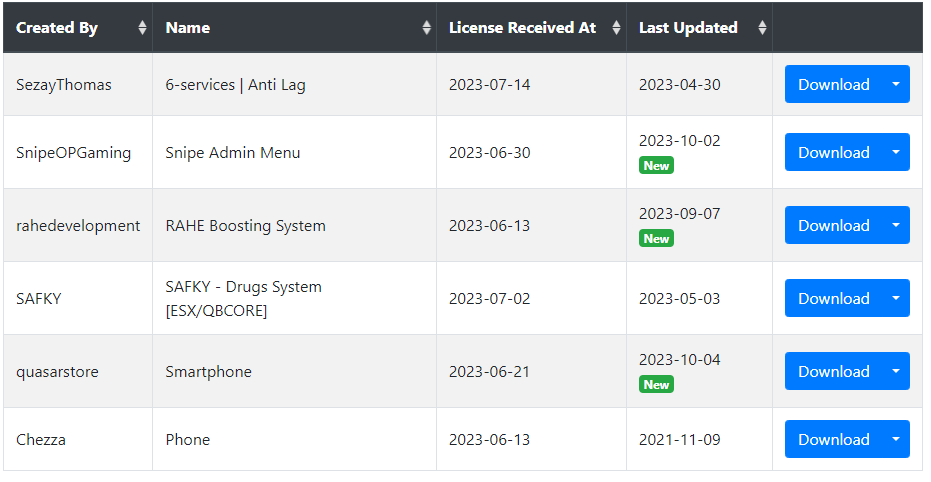Sort by Last Updated arrows
Image resolution: width=931 pixels, height=482 pixels.
[x=762, y=27]
